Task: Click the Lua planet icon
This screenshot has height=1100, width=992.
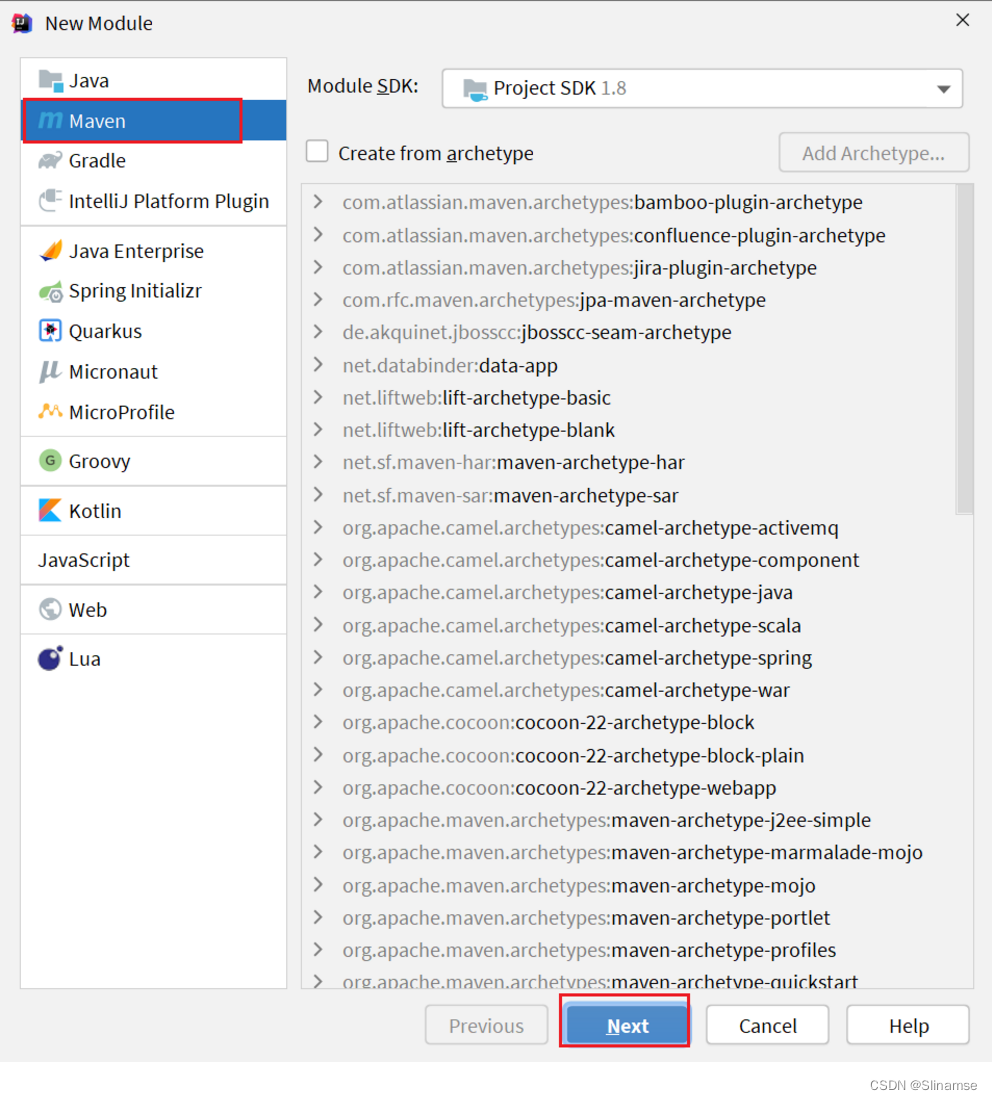Action: click(50, 658)
